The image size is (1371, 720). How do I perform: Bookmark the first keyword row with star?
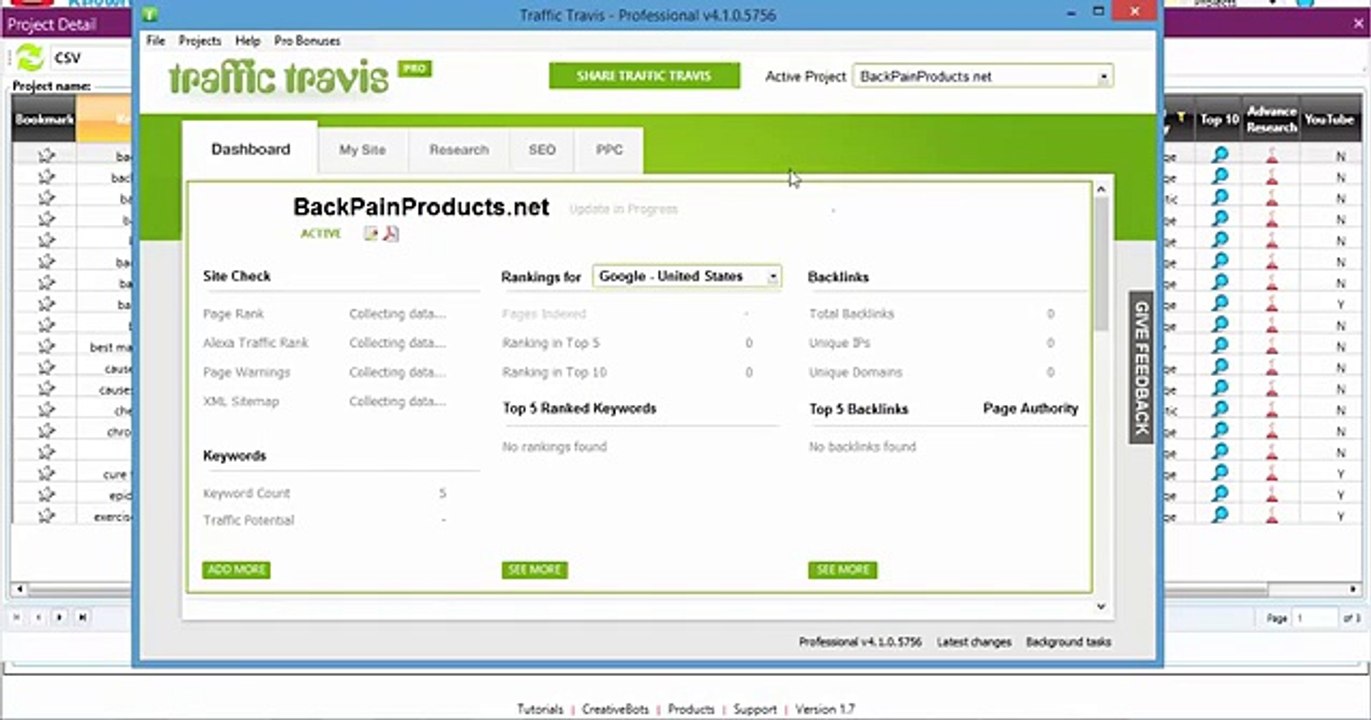(x=45, y=155)
